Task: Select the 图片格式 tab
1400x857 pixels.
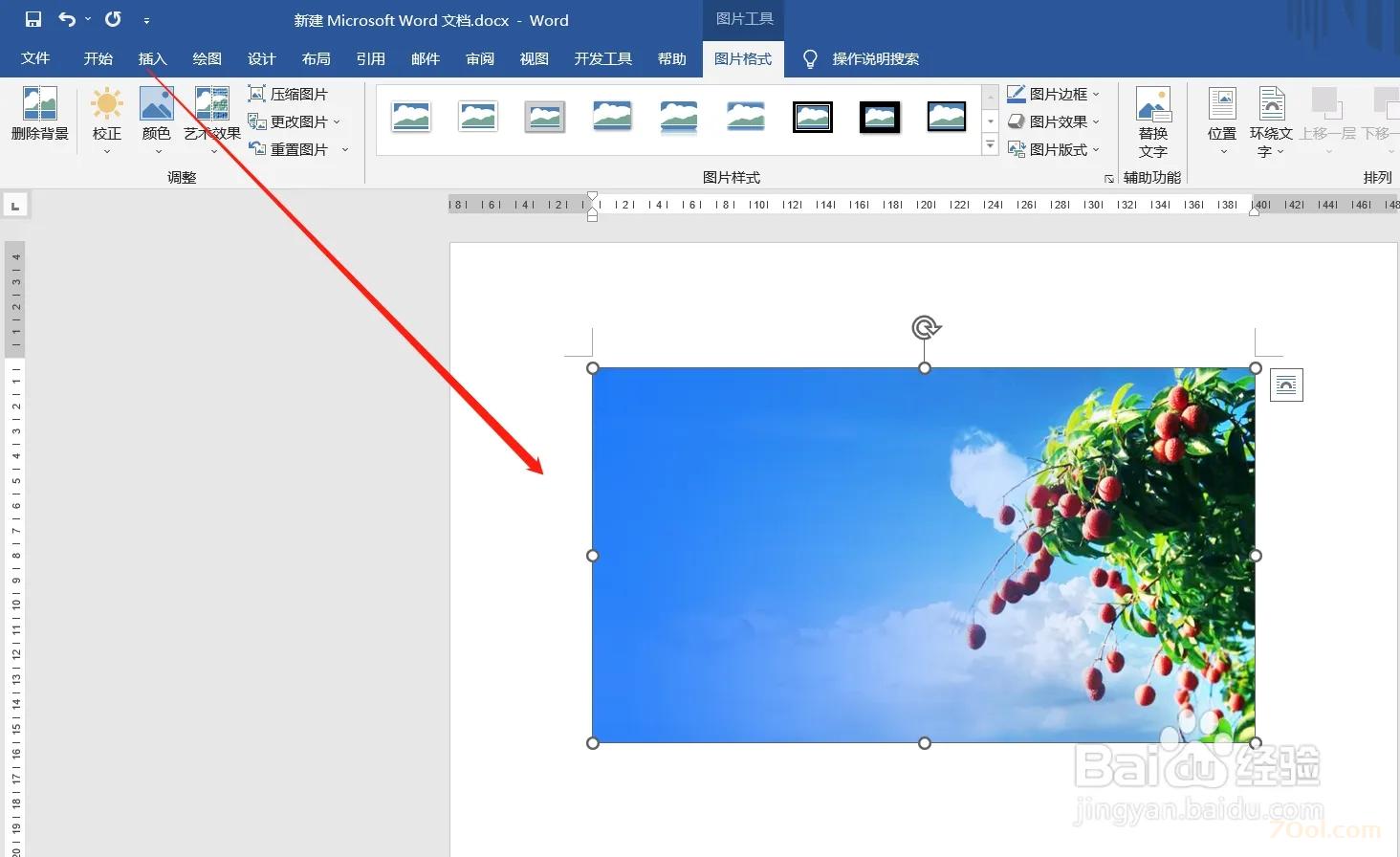Action: [x=743, y=58]
